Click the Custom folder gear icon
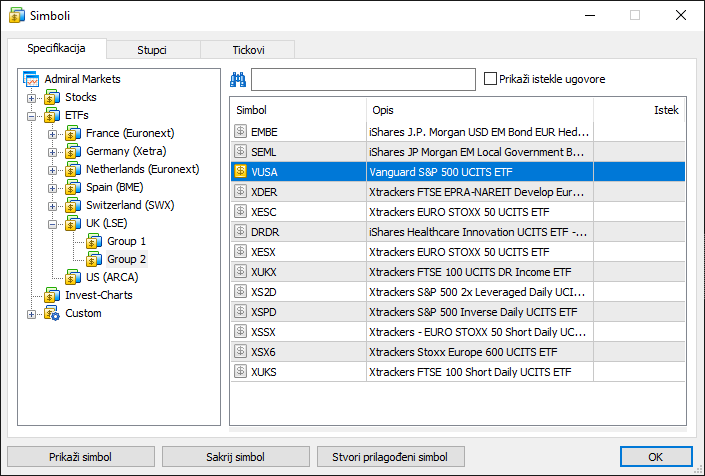The height and width of the screenshot is (476, 705). pos(52,313)
